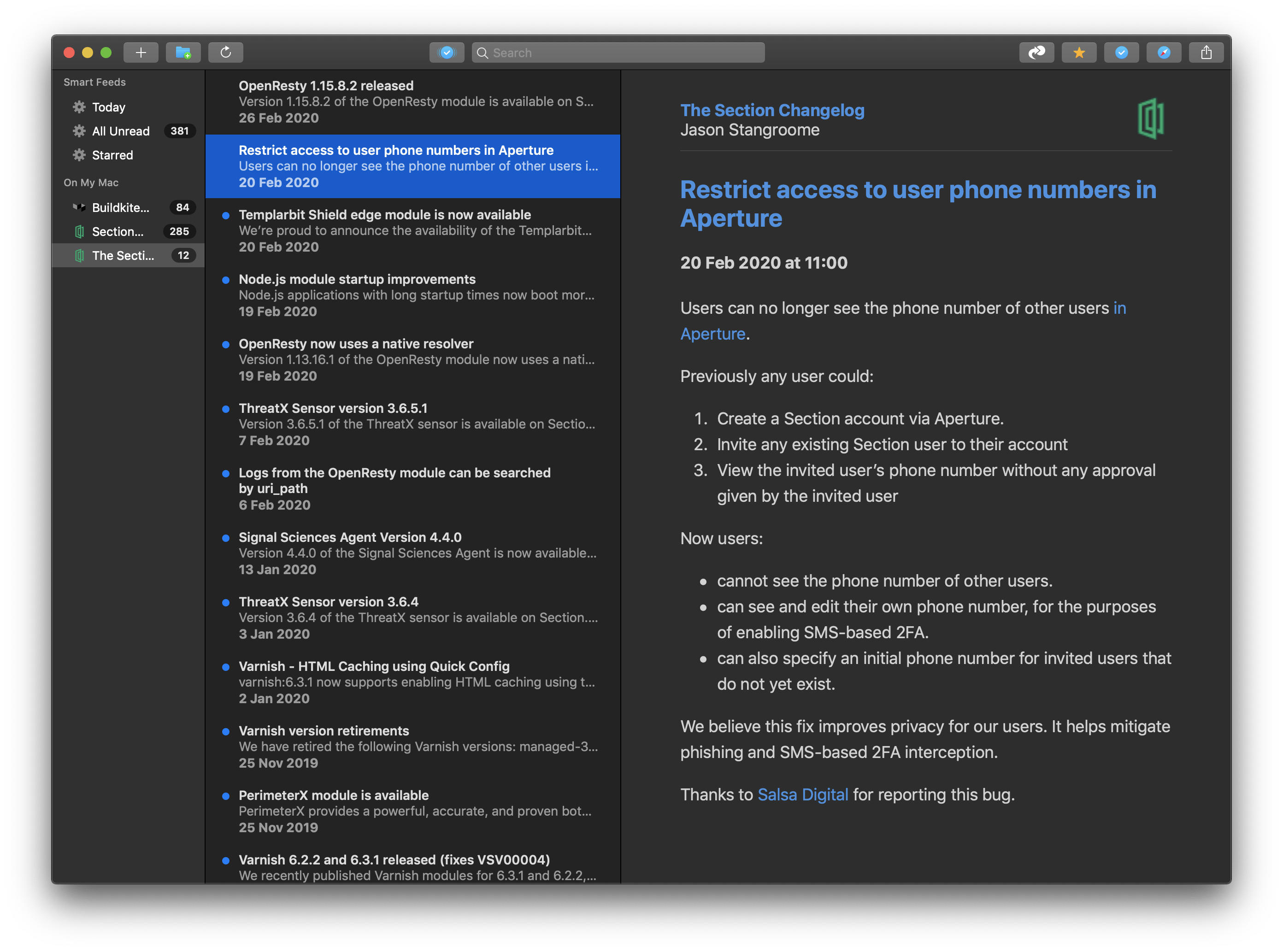1283x952 pixels.
Task: Open 'OpenResty now uses a native resolver'
Action: [x=412, y=360]
